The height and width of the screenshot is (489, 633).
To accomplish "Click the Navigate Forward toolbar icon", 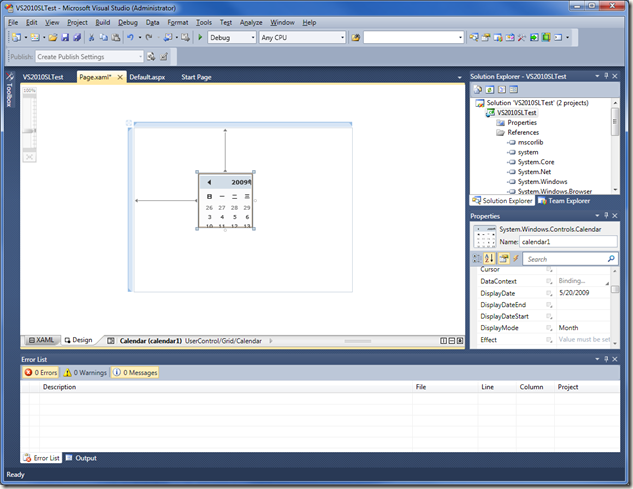I will coord(185,38).
